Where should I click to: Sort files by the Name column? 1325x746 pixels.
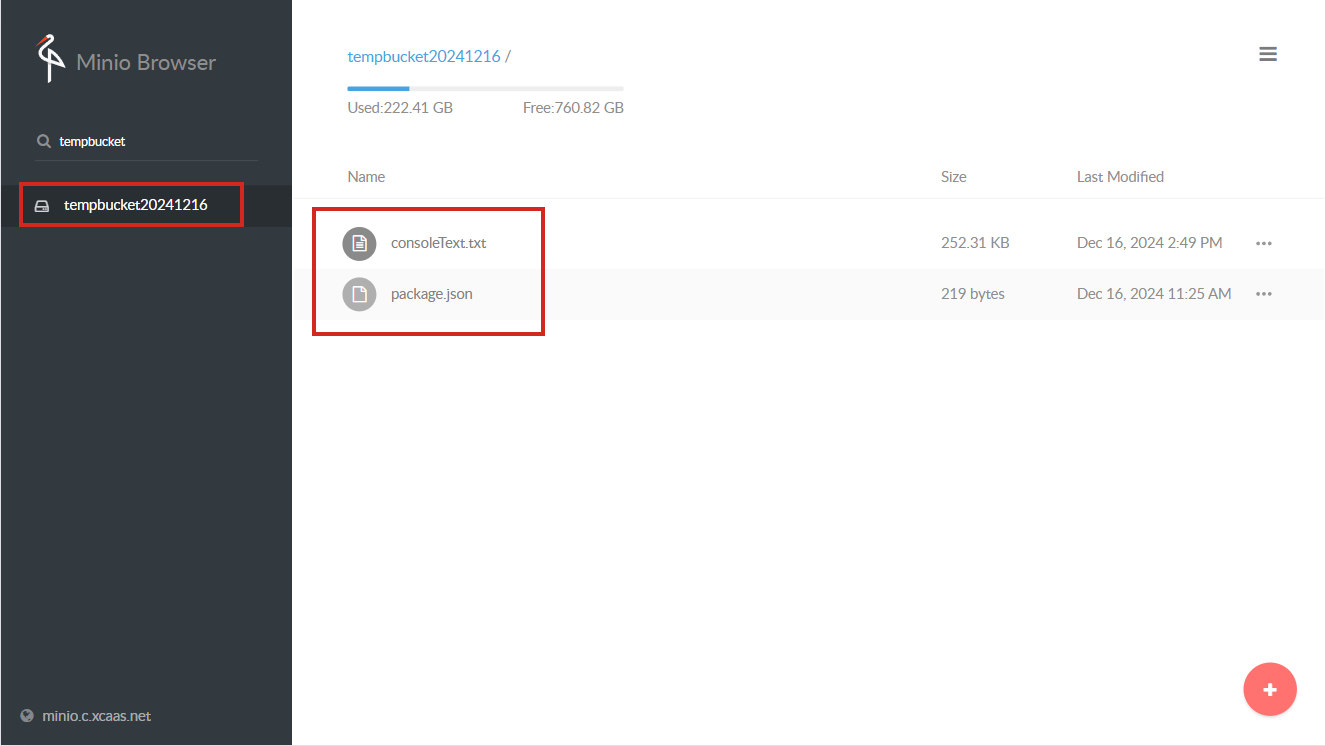[x=366, y=176]
